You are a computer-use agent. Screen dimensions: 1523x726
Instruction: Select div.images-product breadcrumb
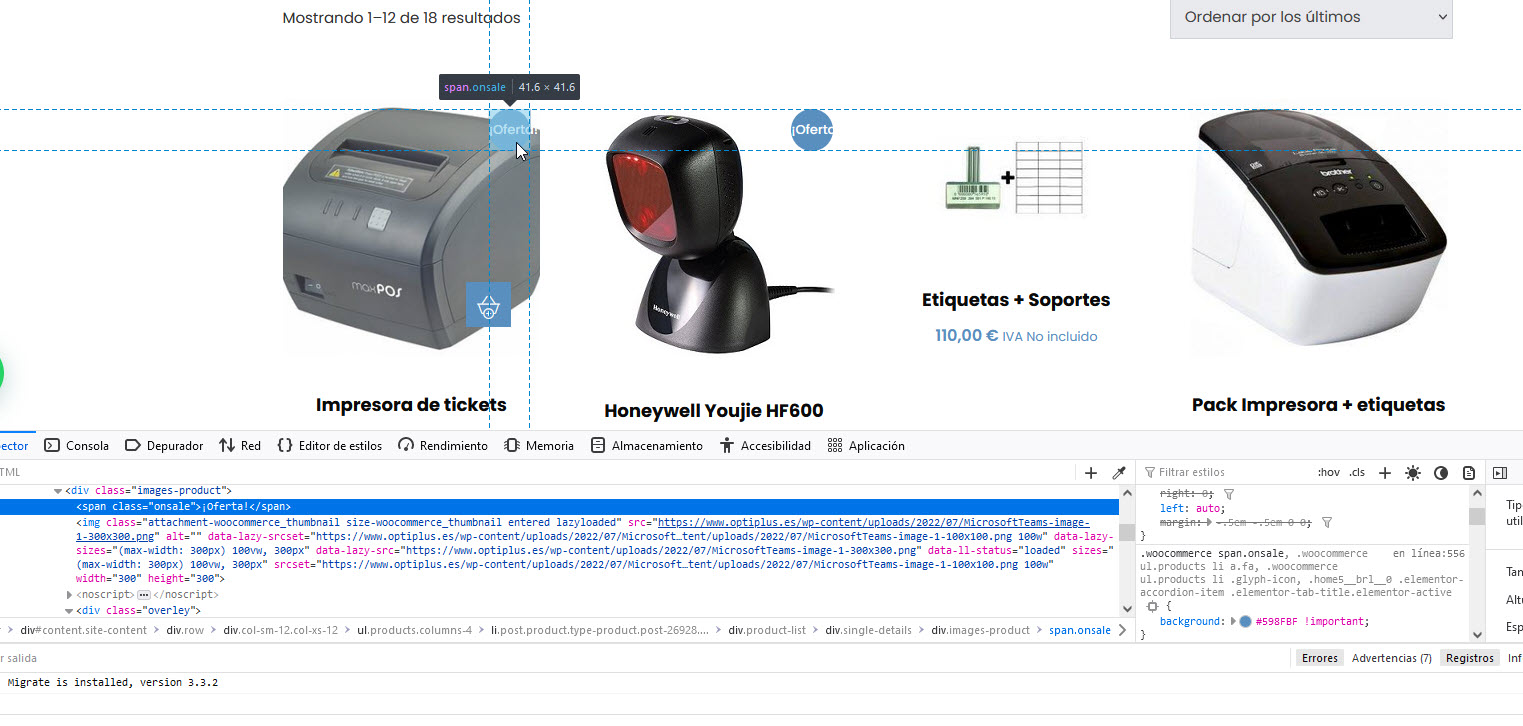pos(980,630)
